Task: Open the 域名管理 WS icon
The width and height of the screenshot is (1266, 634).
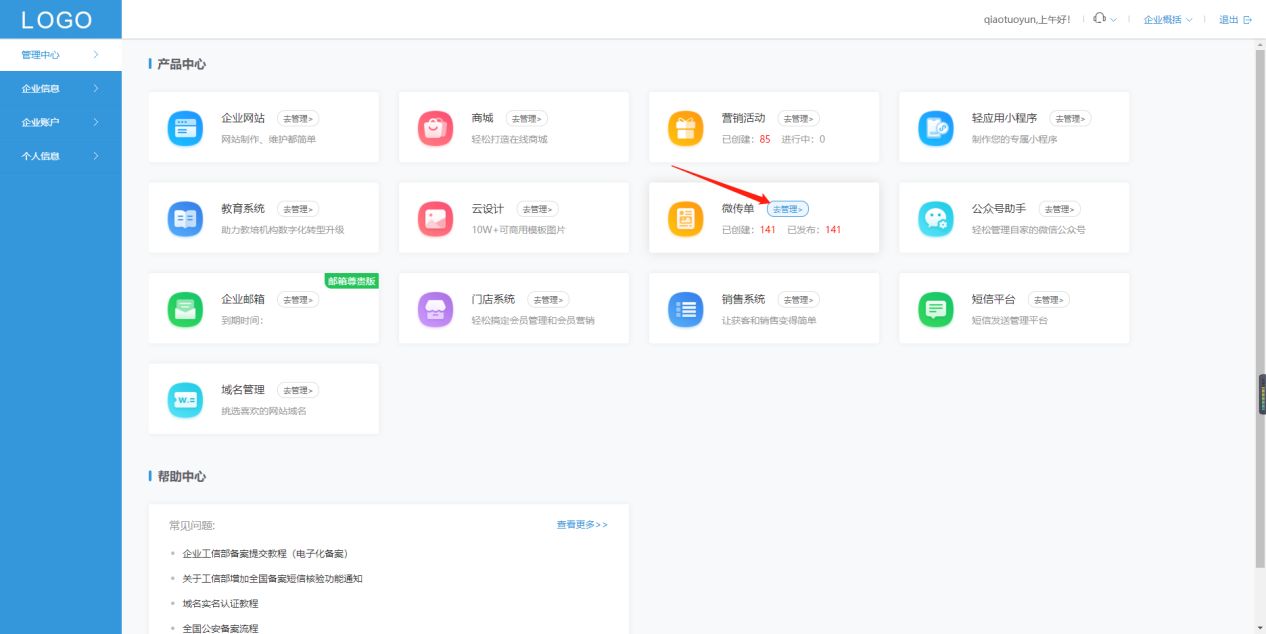Action: pyautogui.click(x=185, y=399)
